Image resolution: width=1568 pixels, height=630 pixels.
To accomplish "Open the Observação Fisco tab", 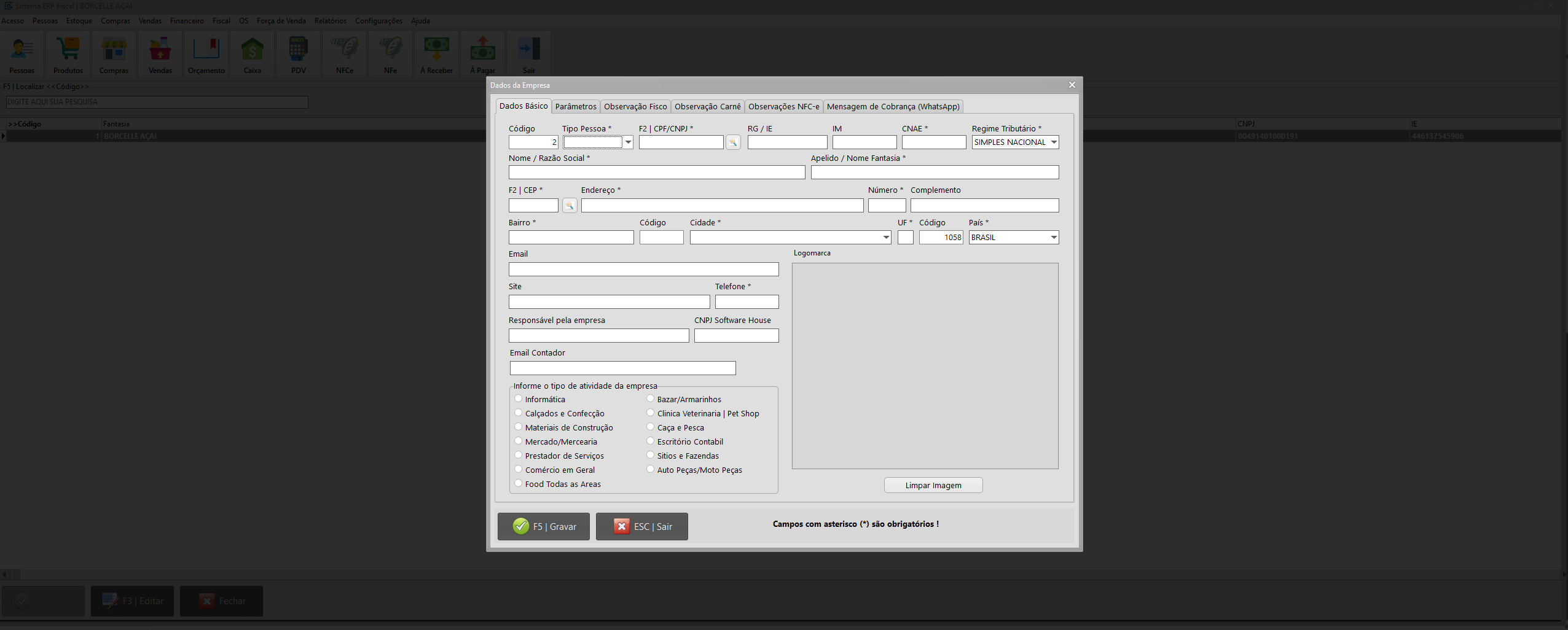I will 635,107.
